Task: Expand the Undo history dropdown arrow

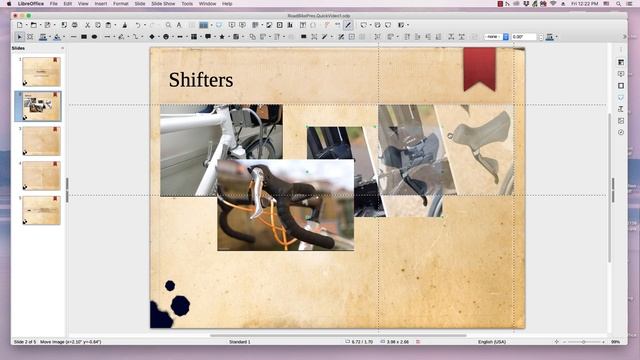Action: (144, 25)
